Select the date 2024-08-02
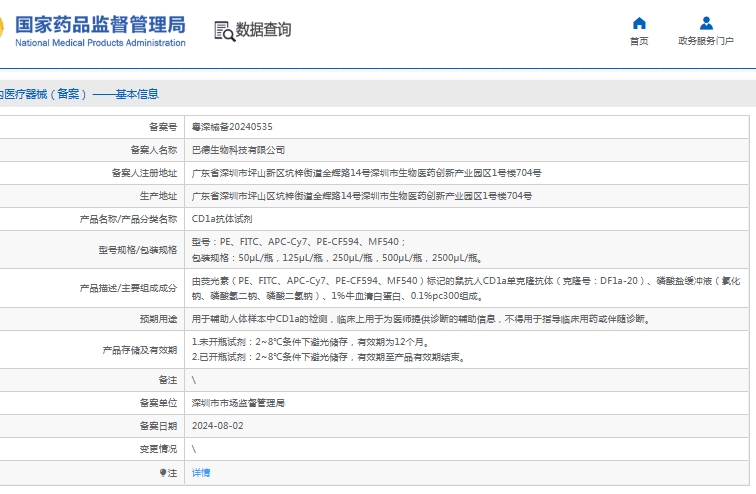The image size is (756, 494). (217, 426)
